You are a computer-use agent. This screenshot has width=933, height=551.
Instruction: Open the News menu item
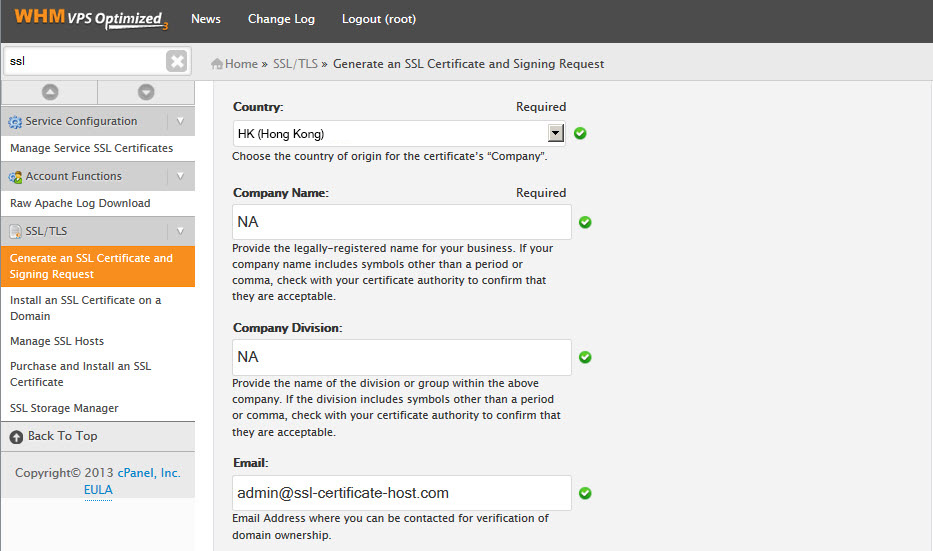pyautogui.click(x=205, y=19)
